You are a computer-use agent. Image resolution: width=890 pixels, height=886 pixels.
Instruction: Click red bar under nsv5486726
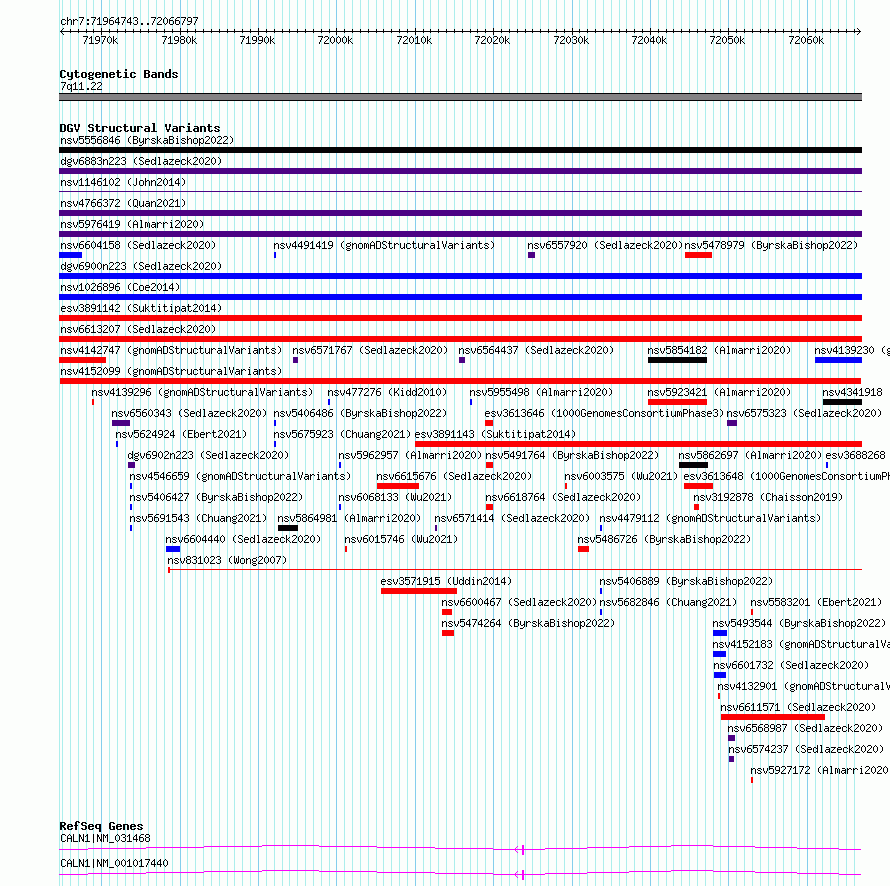click(583, 549)
